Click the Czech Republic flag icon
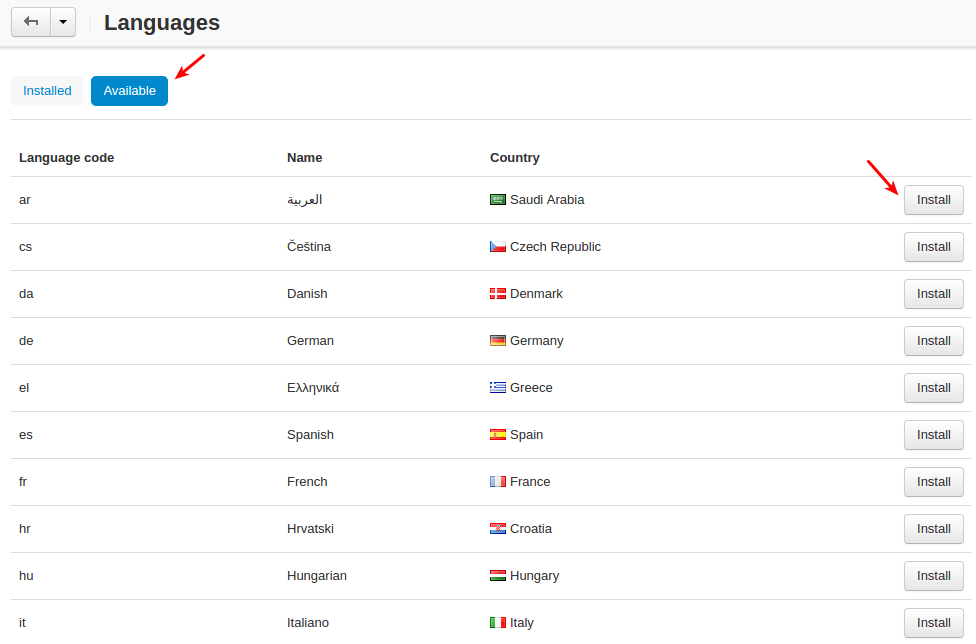Screen dimensions: 976x644 pyautogui.click(x=498, y=247)
